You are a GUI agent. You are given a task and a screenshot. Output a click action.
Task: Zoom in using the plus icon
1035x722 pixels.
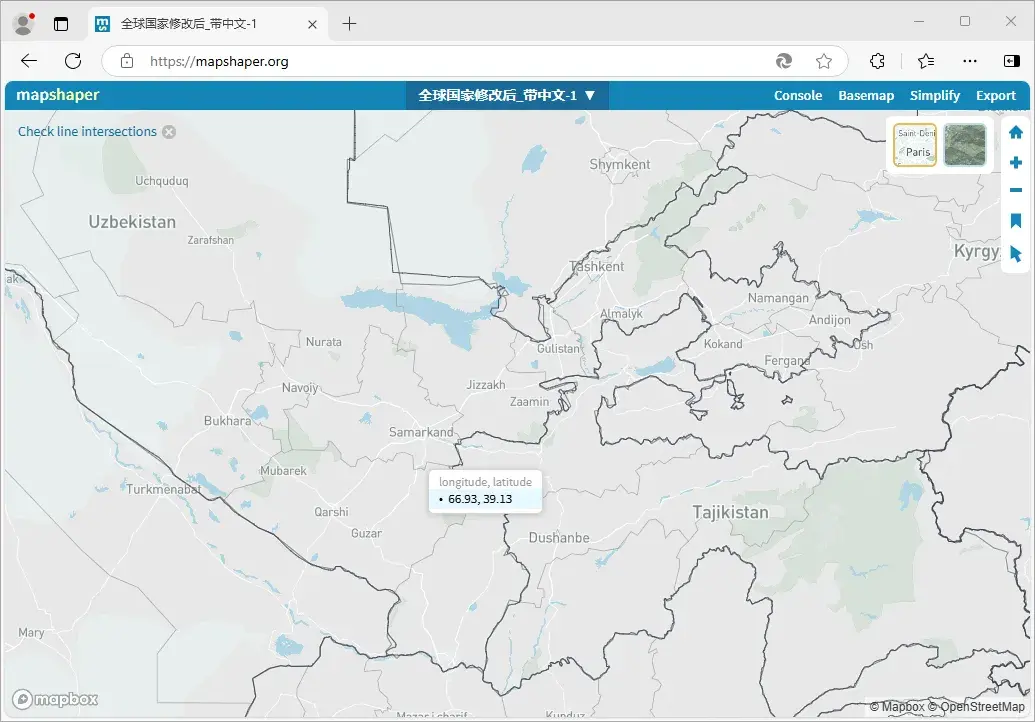pyautogui.click(x=1015, y=161)
